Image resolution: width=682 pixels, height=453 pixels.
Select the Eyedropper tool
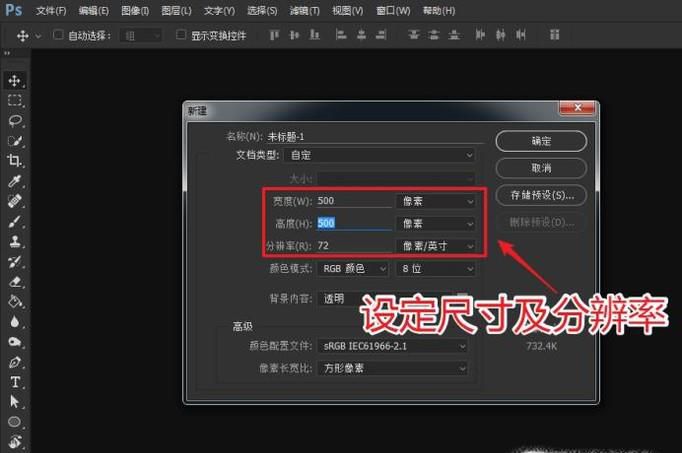point(15,181)
